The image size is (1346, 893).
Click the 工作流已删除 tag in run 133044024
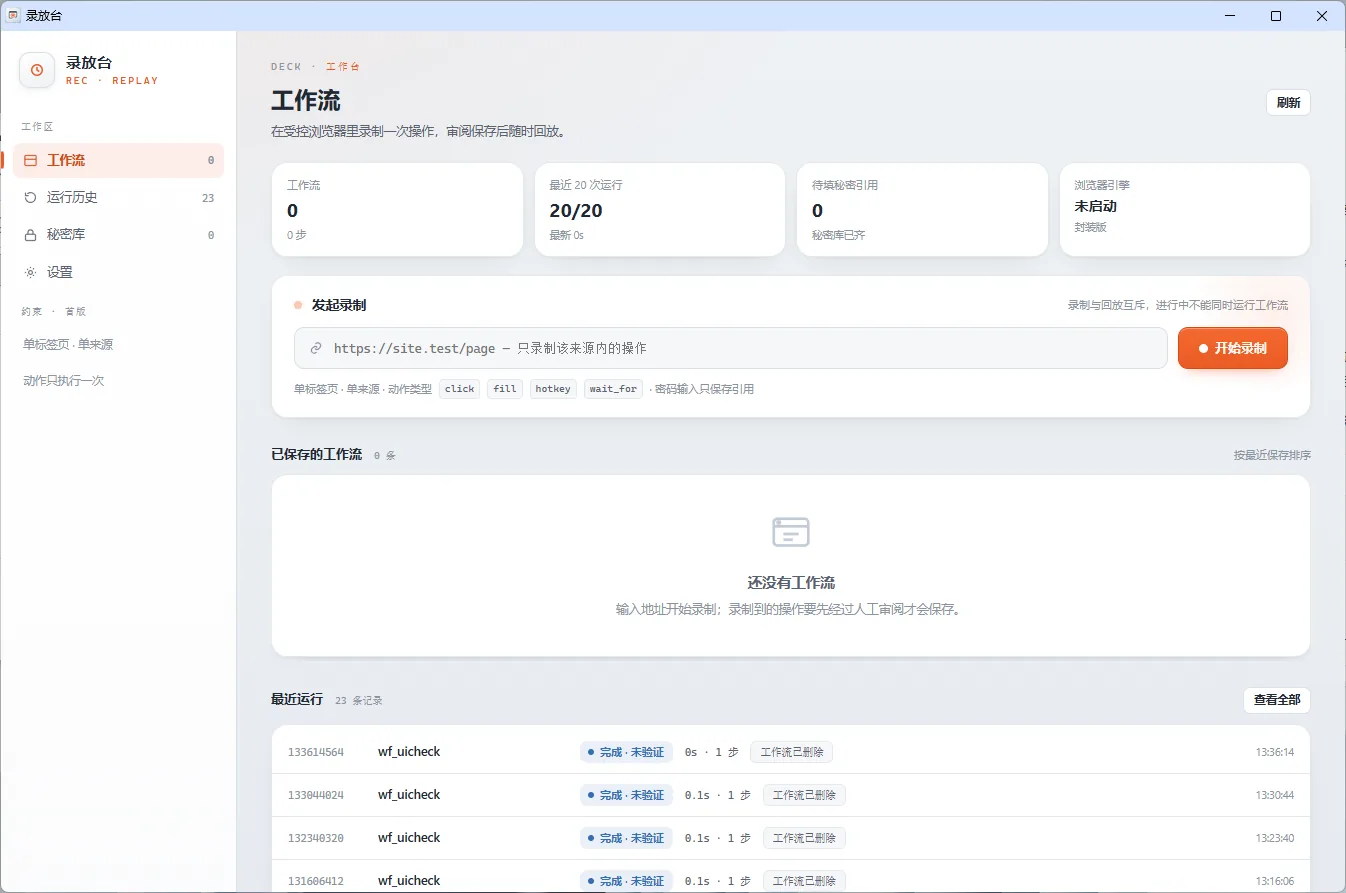804,795
